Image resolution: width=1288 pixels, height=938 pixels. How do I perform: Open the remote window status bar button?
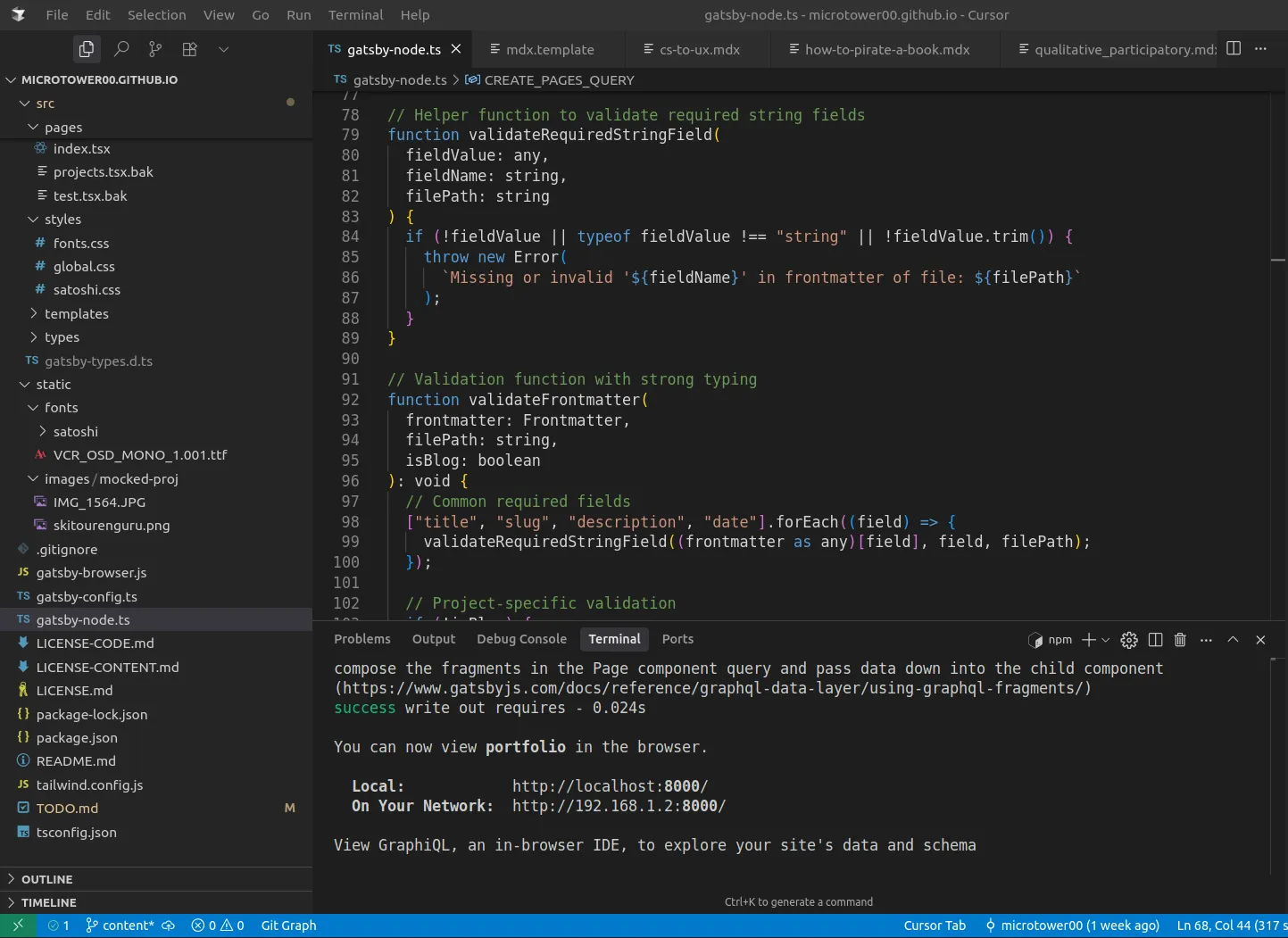pyautogui.click(x=18, y=926)
